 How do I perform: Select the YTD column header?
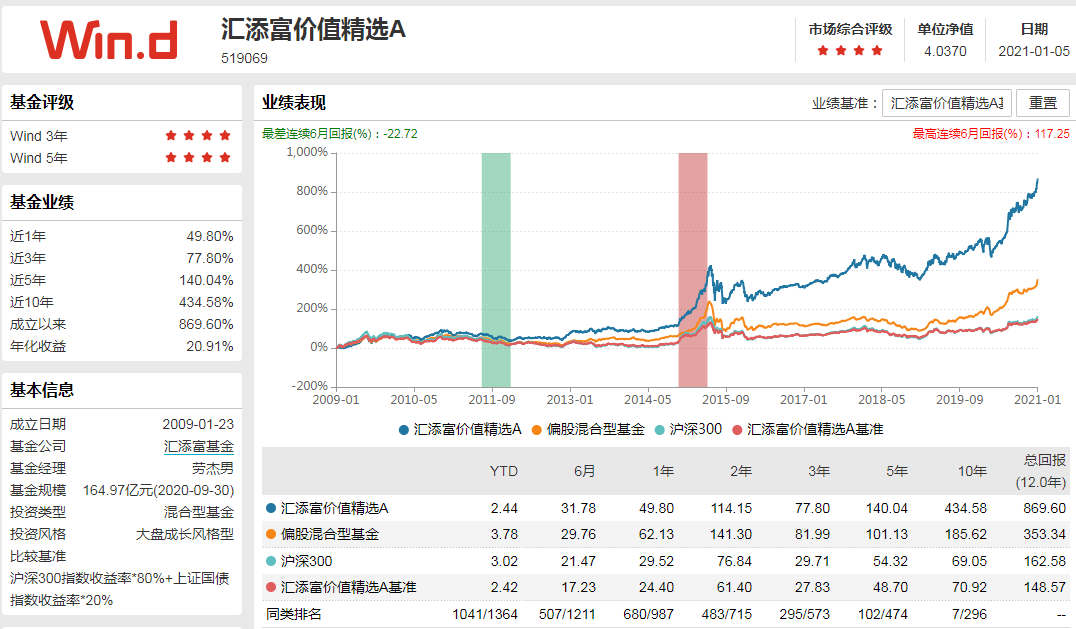(503, 470)
